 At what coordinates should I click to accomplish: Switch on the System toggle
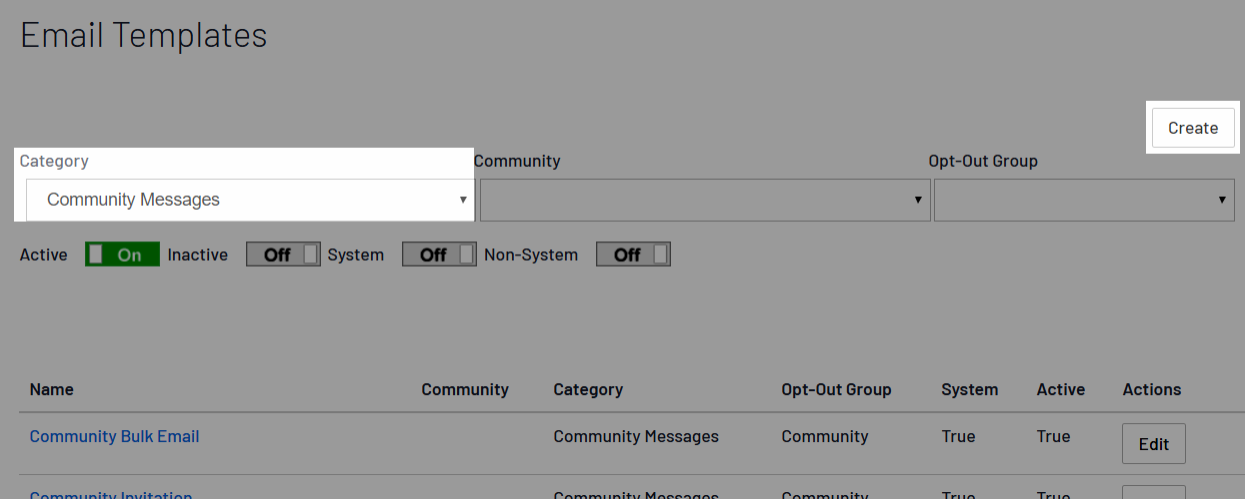(x=439, y=255)
